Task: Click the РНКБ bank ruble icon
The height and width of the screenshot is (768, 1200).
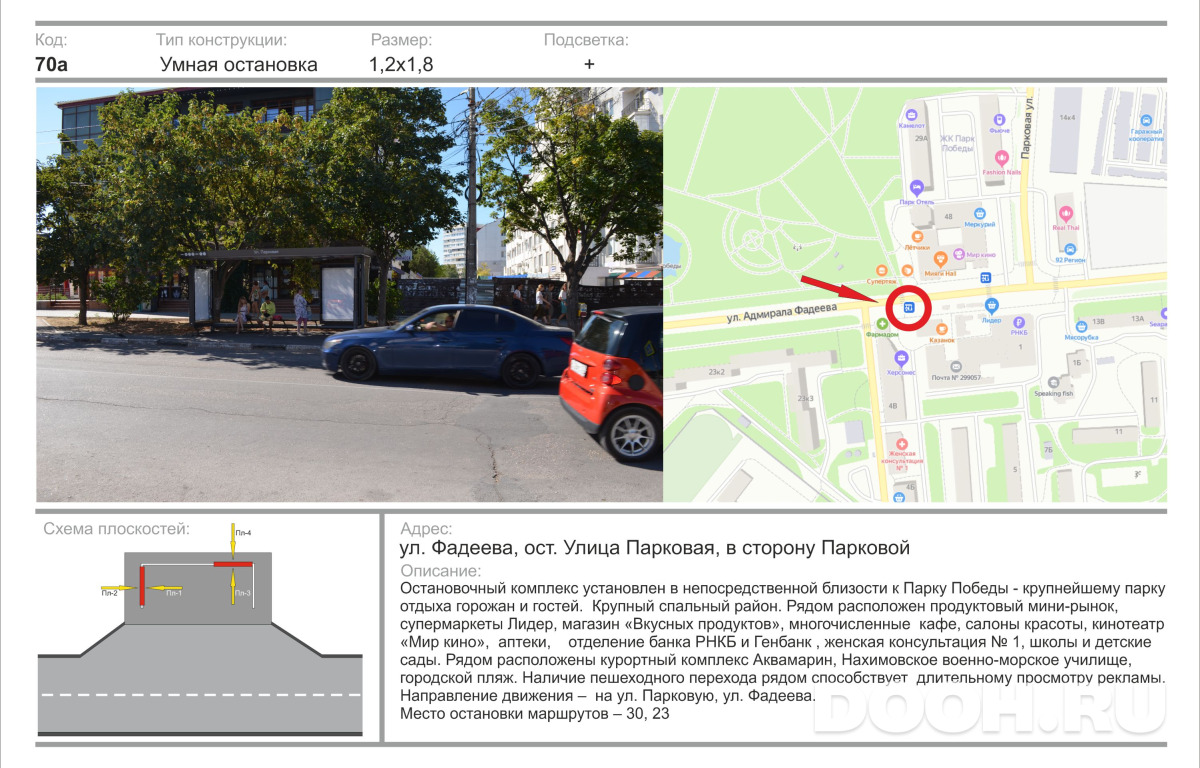Action: click(x=1019, y=322)
